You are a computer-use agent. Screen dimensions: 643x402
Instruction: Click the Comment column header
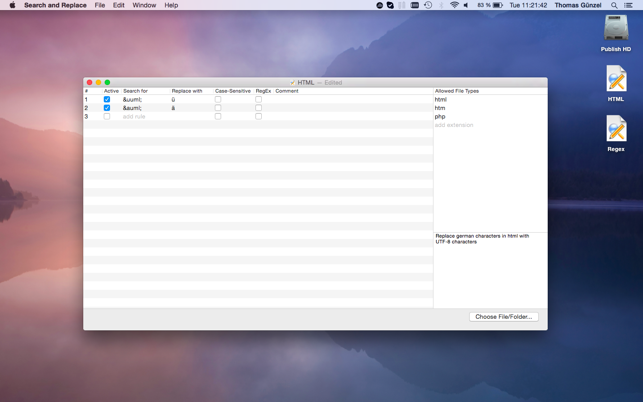287,91
